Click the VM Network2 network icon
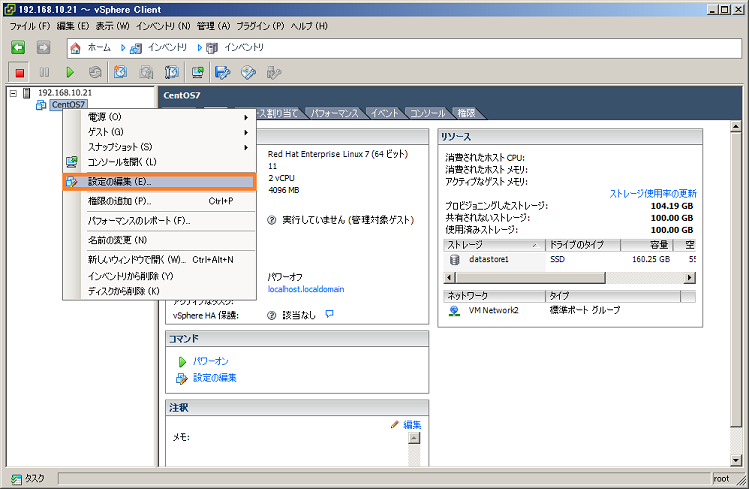This screenshot has width=749, height=489. [x=454, y=311]
